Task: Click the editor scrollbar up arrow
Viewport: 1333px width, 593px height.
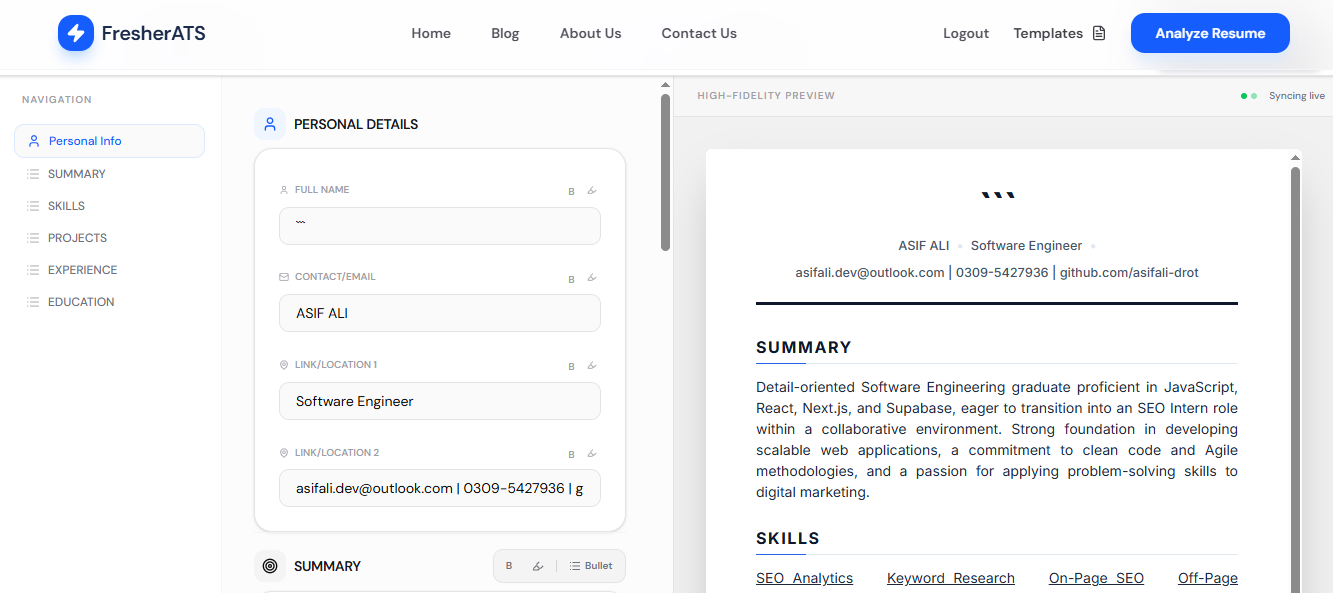Action: click(665, 85)
